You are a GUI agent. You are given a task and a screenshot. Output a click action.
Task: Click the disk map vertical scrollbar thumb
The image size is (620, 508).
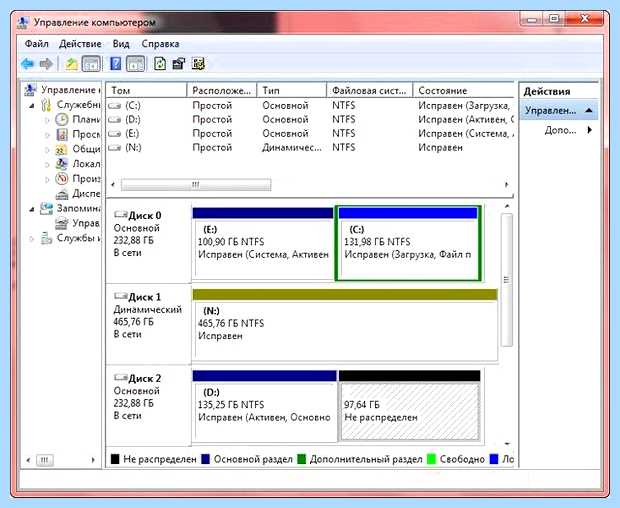pyautogui.click(x=507, y=280)
